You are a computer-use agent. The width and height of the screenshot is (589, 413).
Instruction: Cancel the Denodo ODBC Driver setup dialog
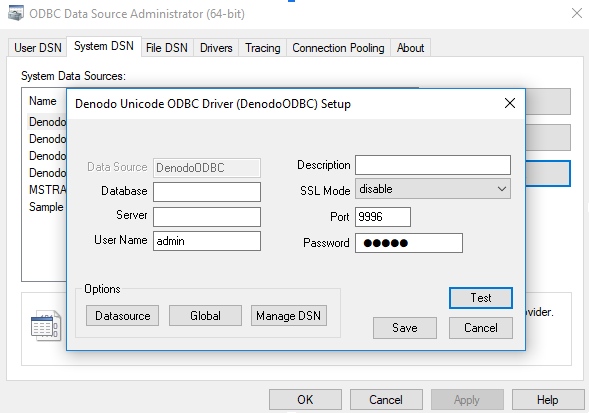(480, 328)
